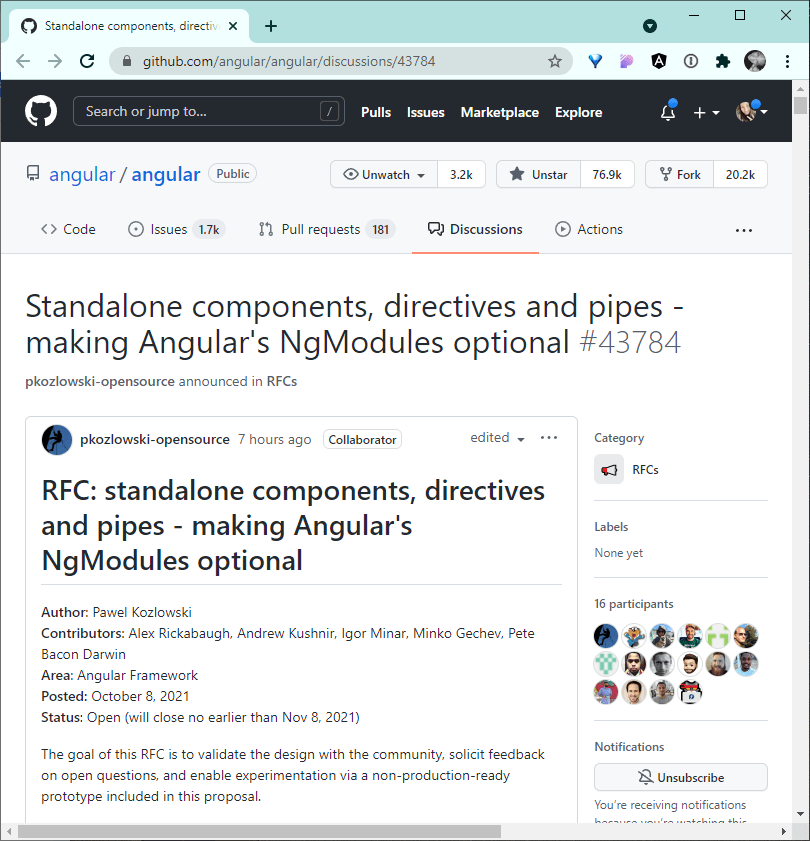Click the lock icon in address bar
Viewport: 810px width, 841px height.
click(127, 61)
